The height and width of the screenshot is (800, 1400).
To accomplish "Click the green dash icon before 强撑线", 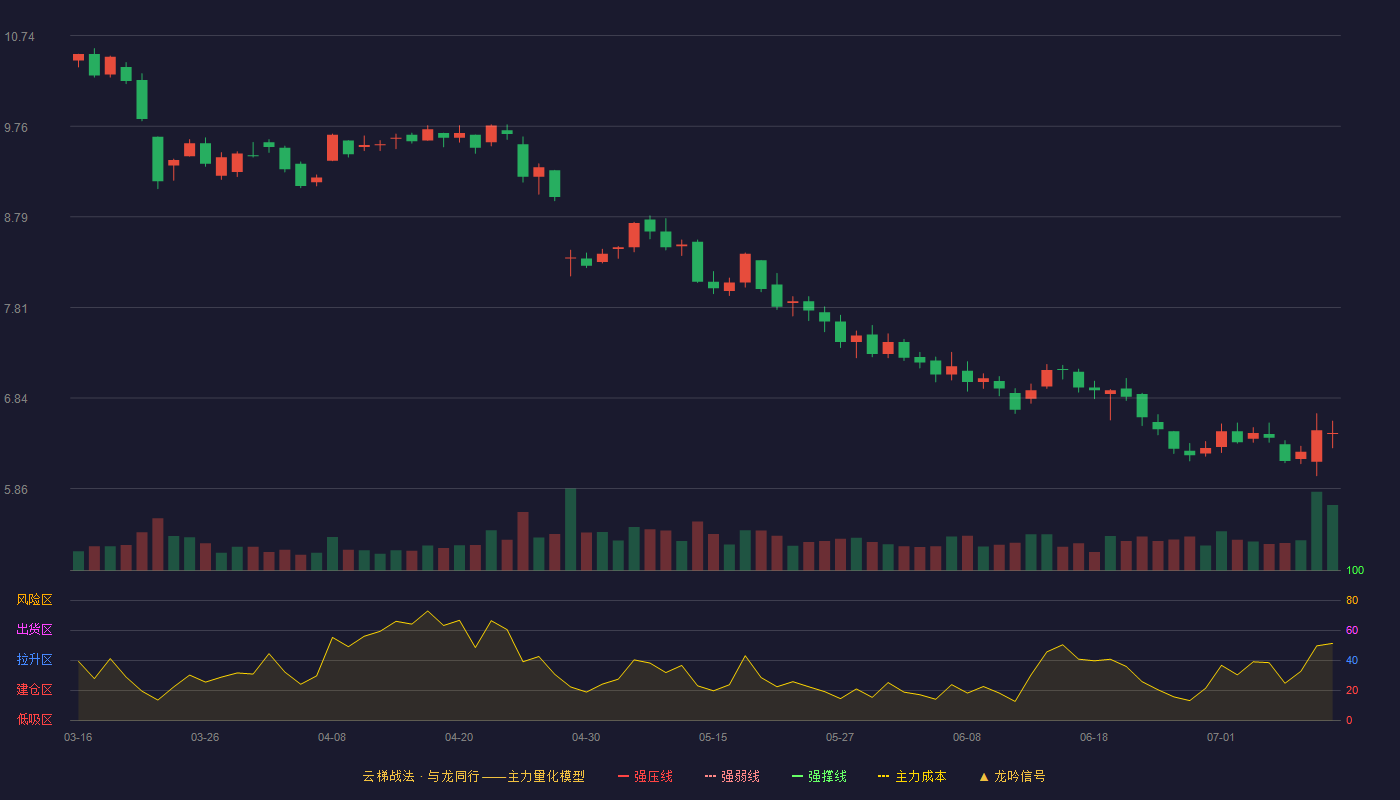I will [x=798, y=776].
